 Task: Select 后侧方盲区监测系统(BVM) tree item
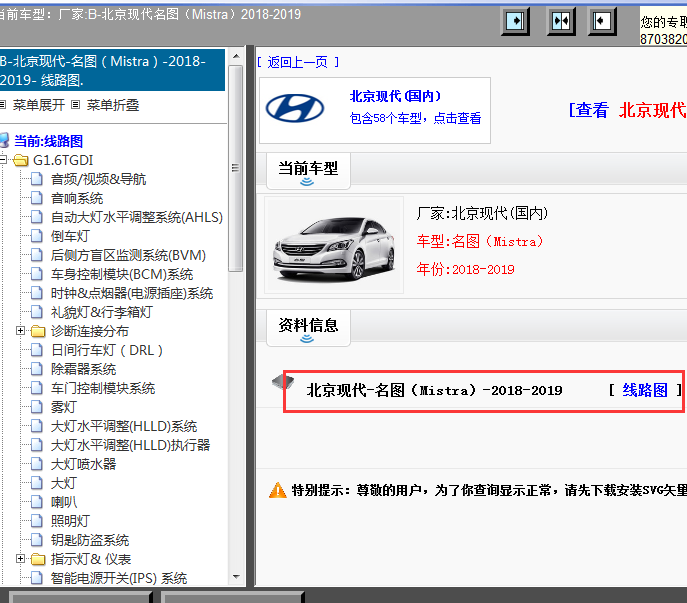click(x=128, y=255)
